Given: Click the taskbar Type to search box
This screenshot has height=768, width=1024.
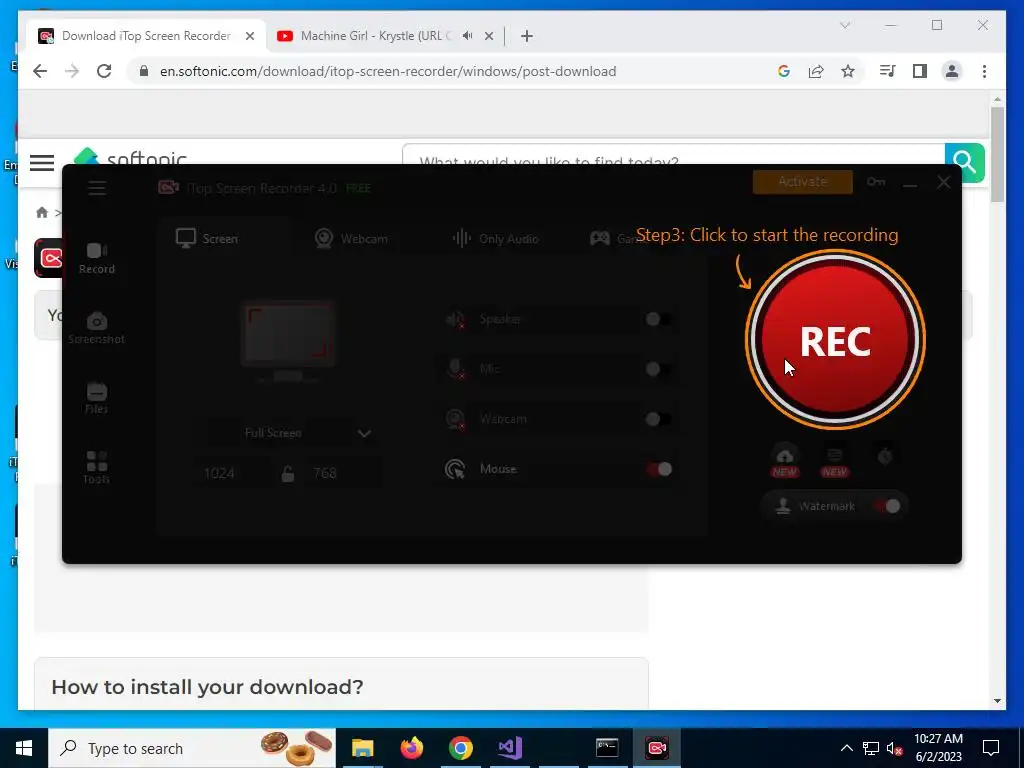Looking at the screenshot, I should click(192, 748).
